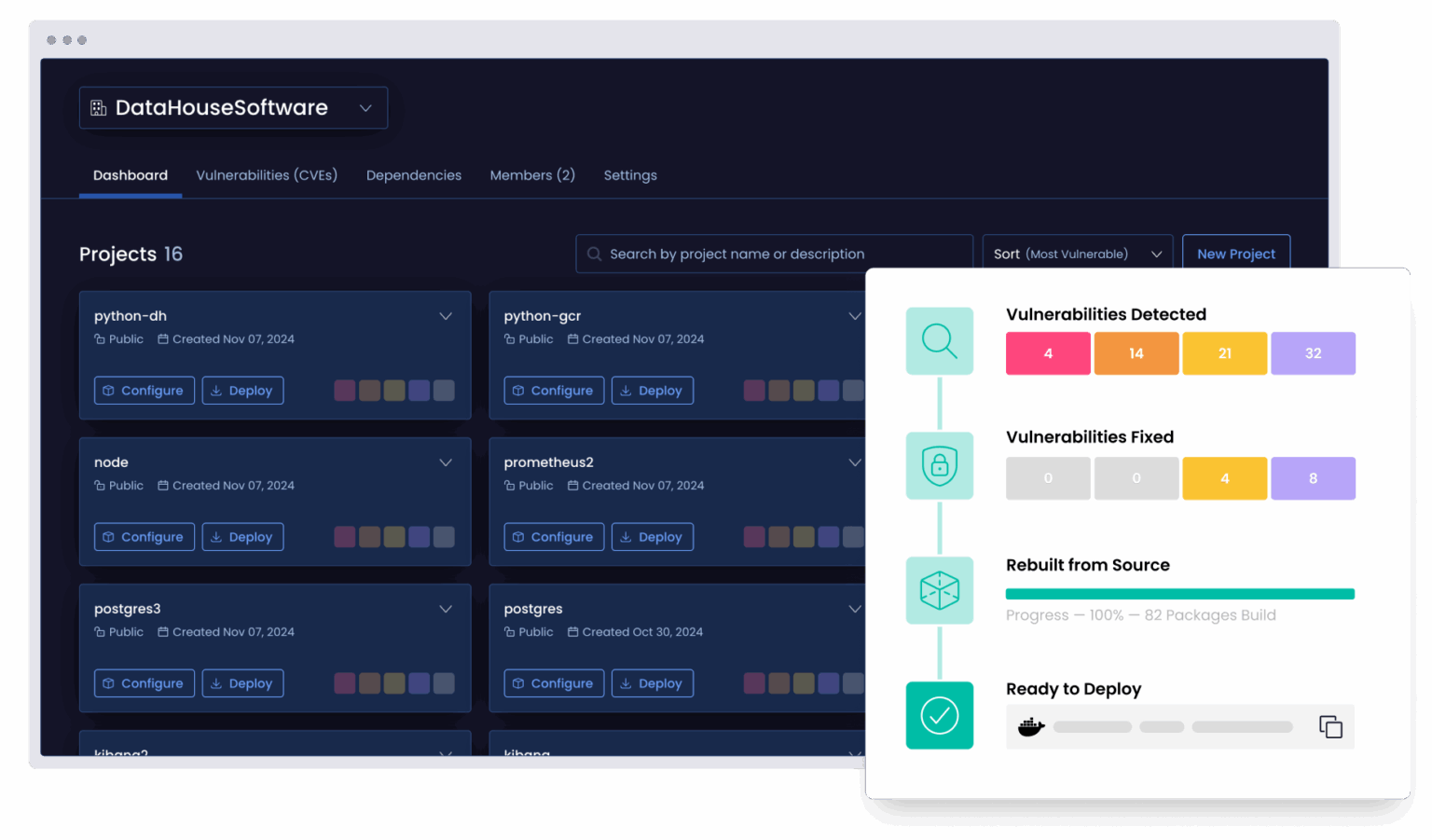This screenshot has height=840, width=1432.
Task: Select the first color swatch on the node card
Action: [x=344, y=536]
